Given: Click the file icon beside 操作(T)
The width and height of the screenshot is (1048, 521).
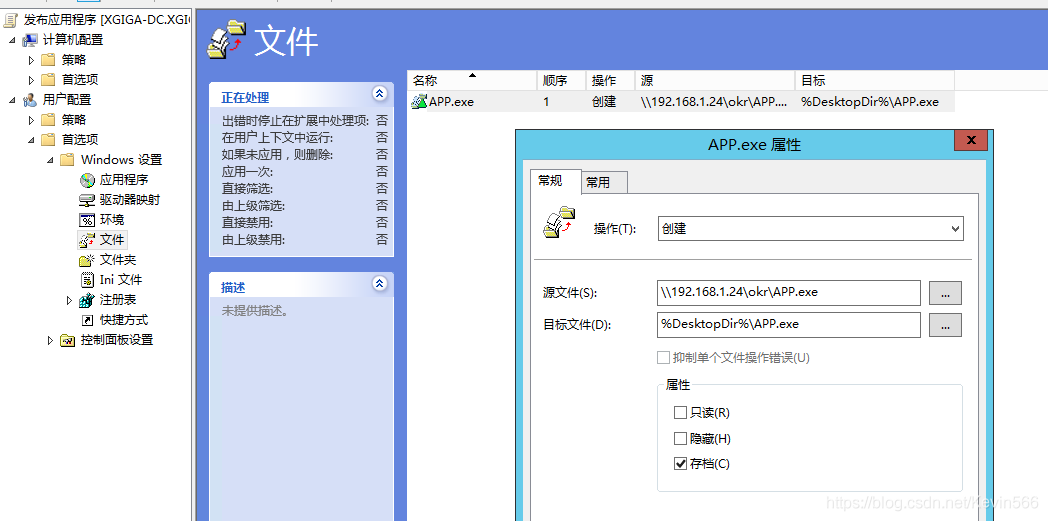Looking at the screenshot, I should (559, 223).
